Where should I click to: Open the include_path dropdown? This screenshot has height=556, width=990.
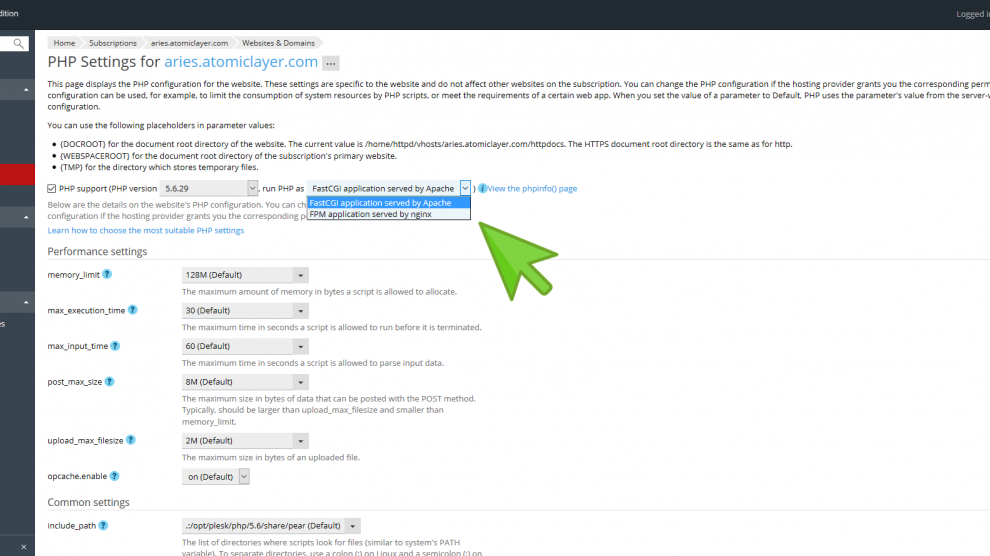271,526
